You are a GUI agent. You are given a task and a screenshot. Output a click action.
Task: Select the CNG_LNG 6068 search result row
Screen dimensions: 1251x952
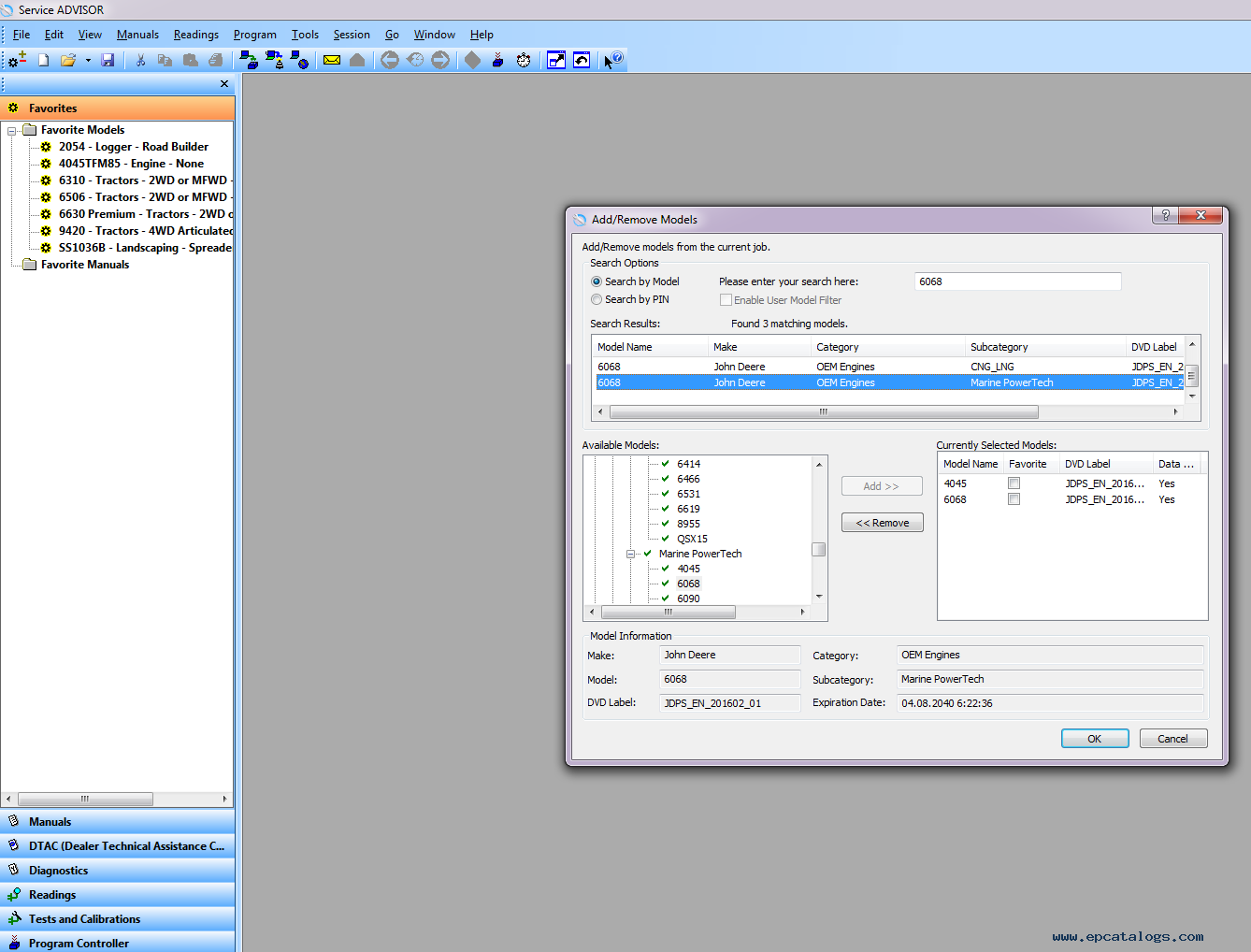pos(890,367)
